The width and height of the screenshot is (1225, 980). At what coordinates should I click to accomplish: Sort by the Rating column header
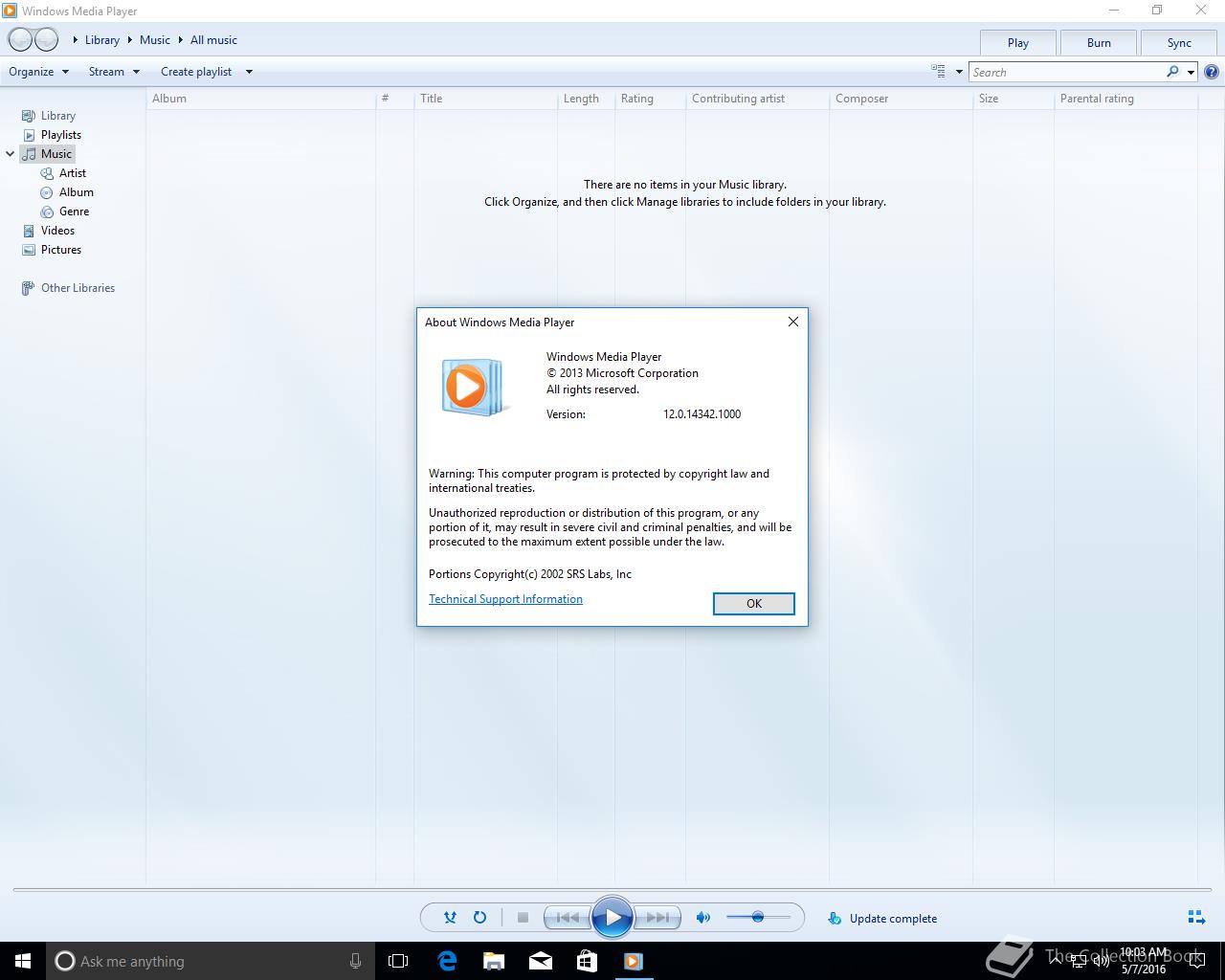click(x=650, y=99)
